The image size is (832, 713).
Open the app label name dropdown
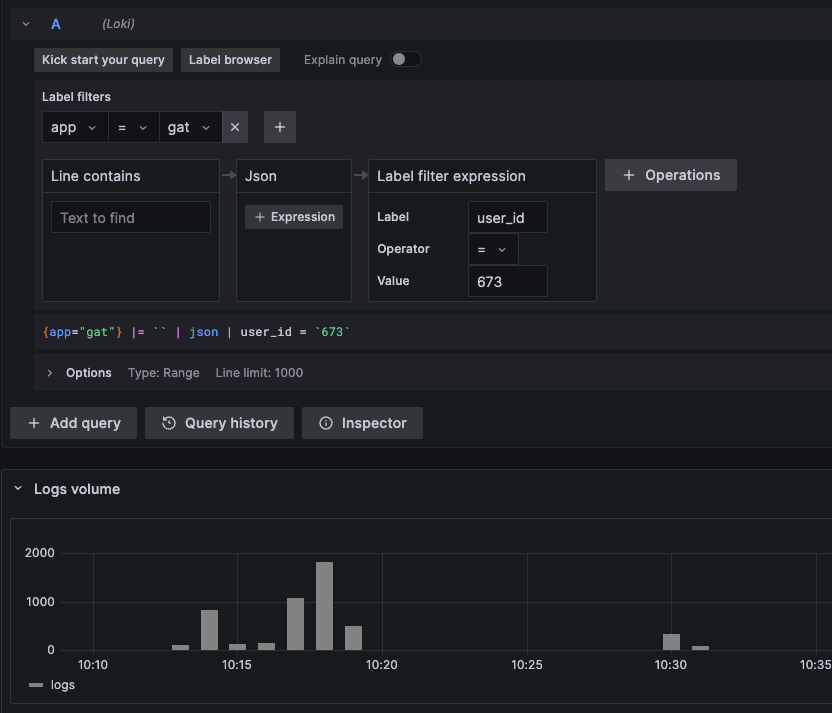click(x=74, y=127)
